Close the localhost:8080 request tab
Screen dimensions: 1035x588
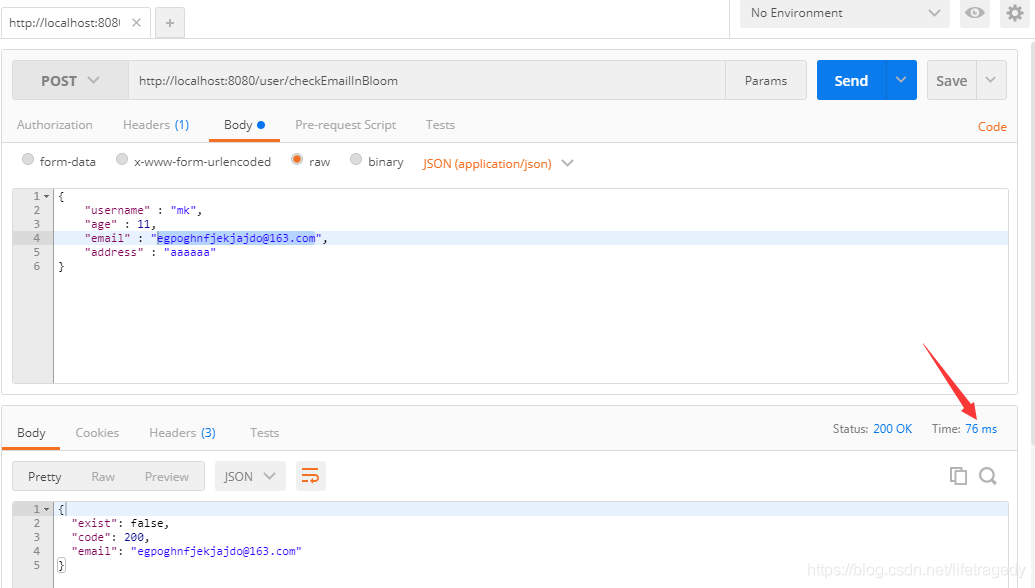click(136, 22)
